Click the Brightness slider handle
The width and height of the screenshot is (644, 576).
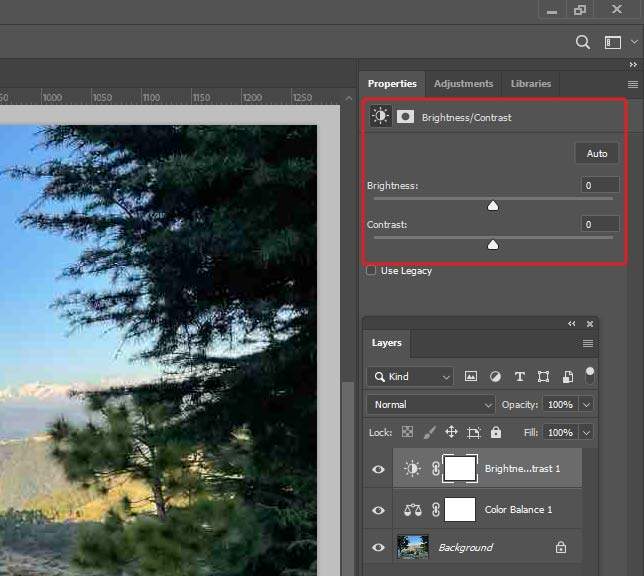pos(493,206)
